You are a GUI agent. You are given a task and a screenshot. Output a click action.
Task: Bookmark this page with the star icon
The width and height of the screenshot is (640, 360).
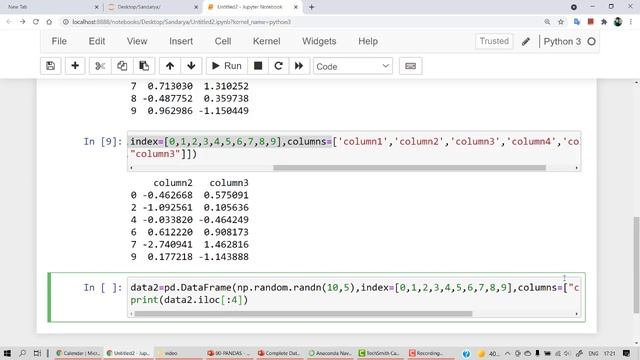click(x=561, y=22)
